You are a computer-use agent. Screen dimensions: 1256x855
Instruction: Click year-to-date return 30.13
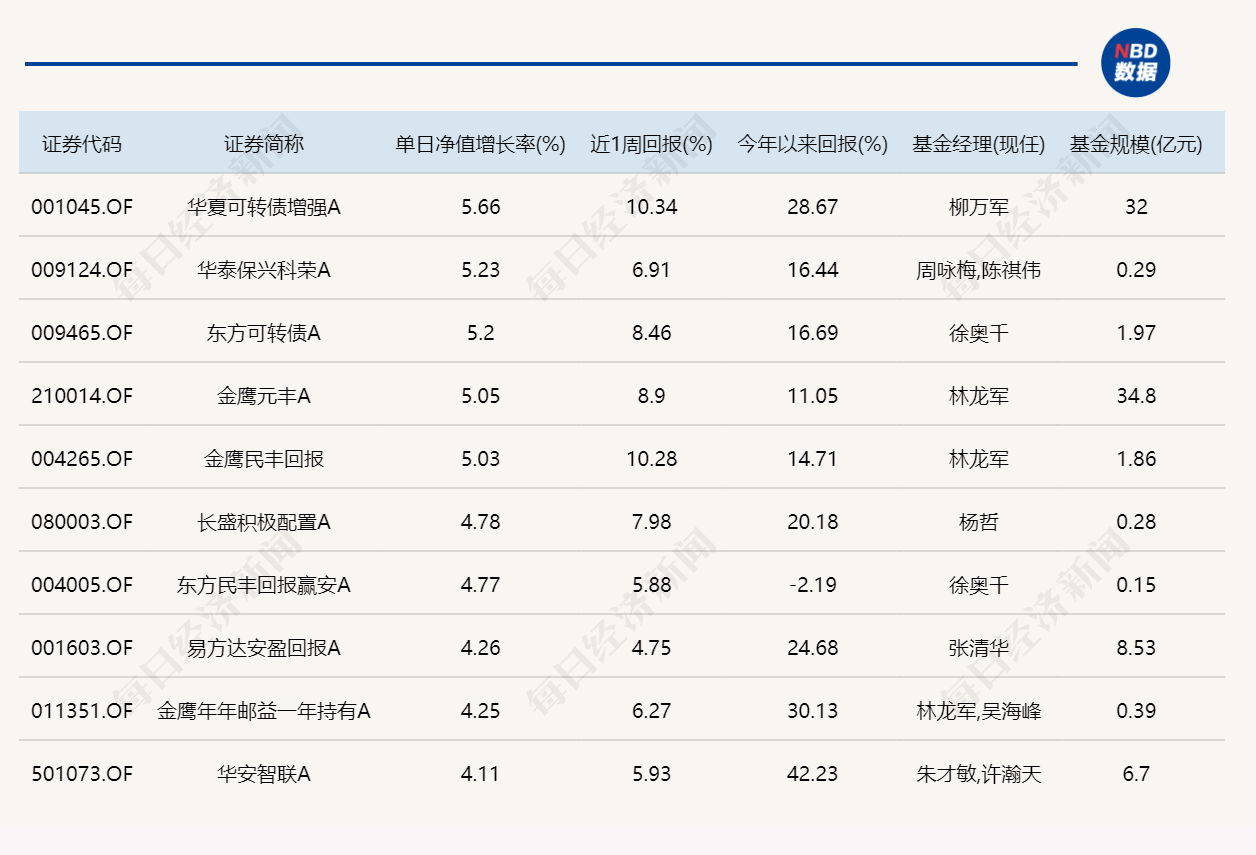pos(813,711)
